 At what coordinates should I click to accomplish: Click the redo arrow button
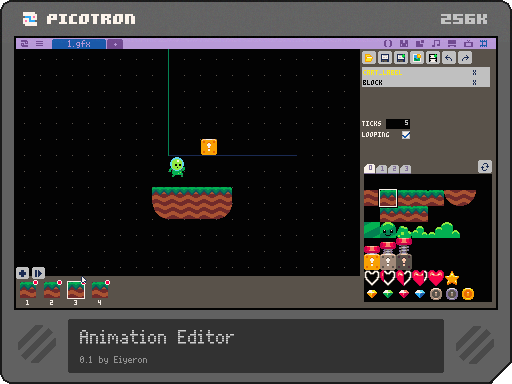[x=465, y=58]
